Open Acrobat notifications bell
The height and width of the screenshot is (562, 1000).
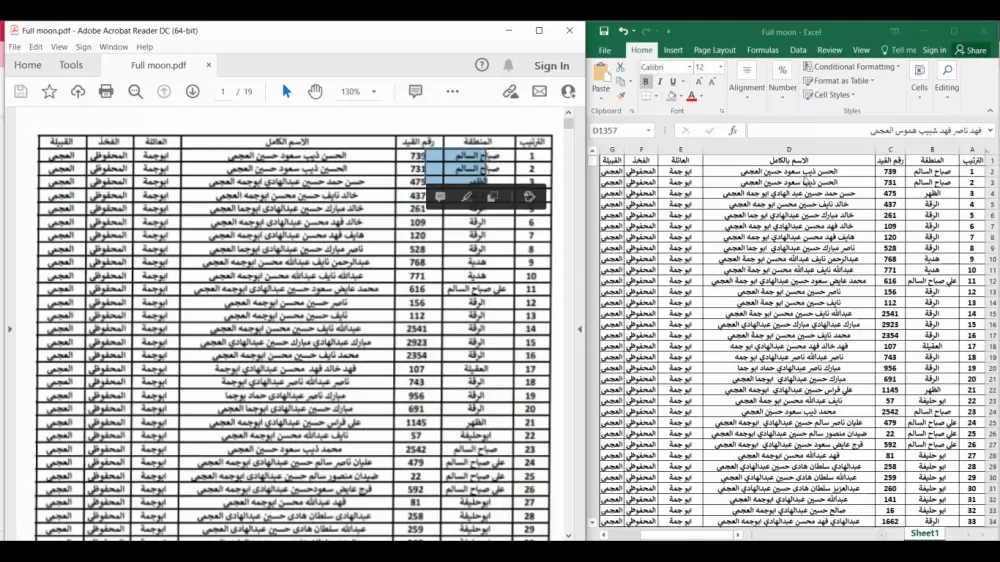[x=508, y=65]
